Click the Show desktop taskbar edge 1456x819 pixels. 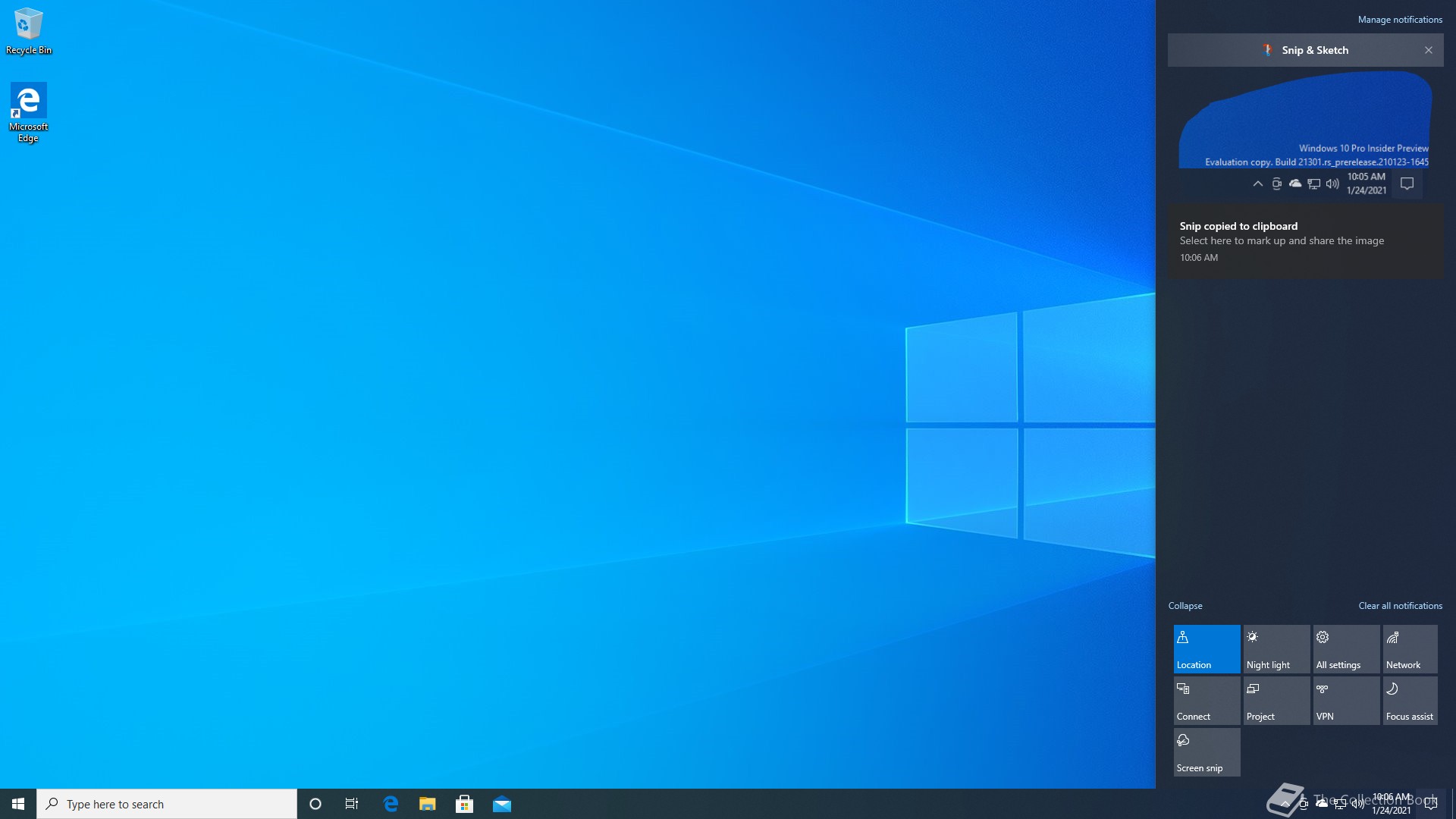[x=1453, y=804]
